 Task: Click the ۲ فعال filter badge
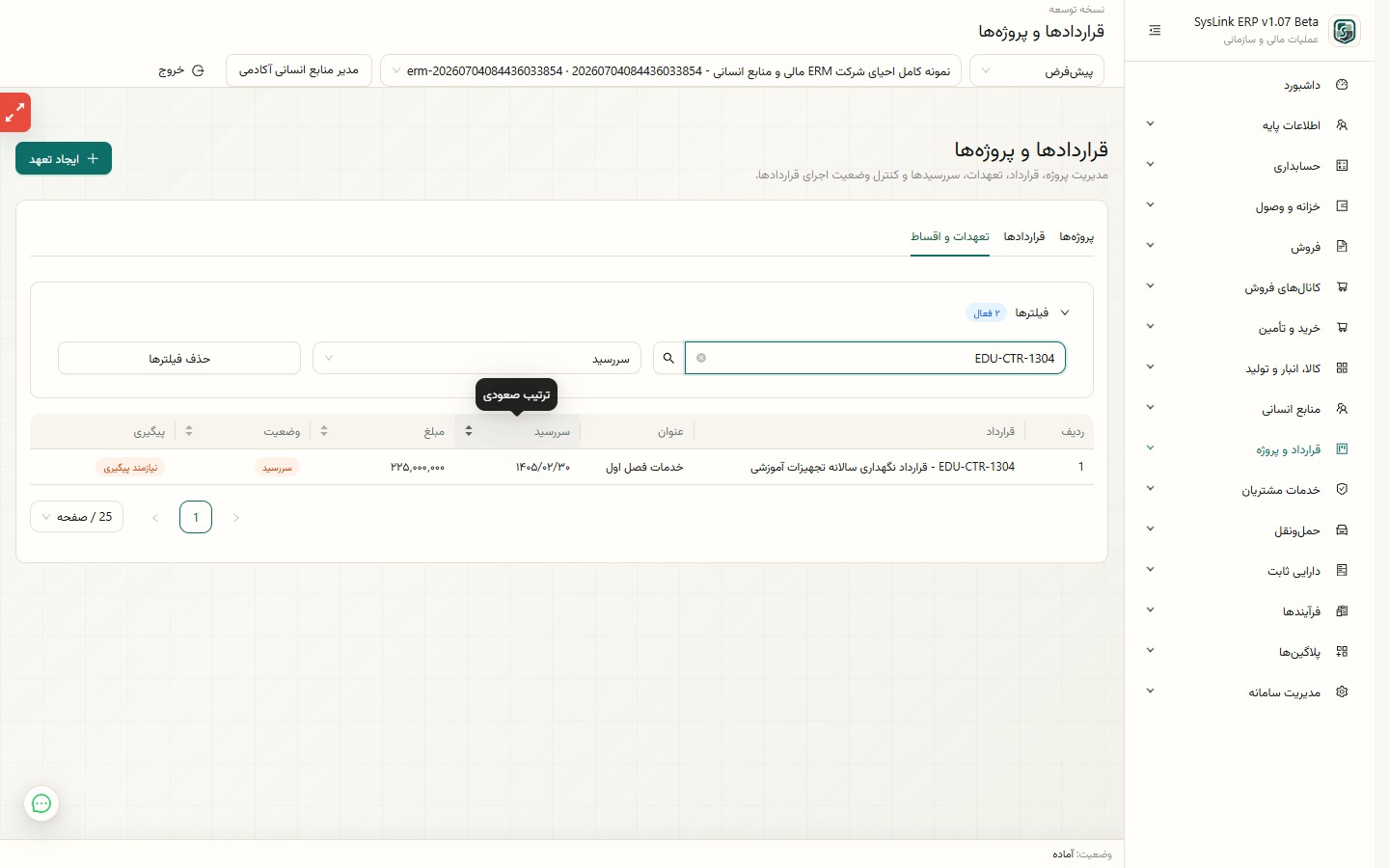click(987, 312)
